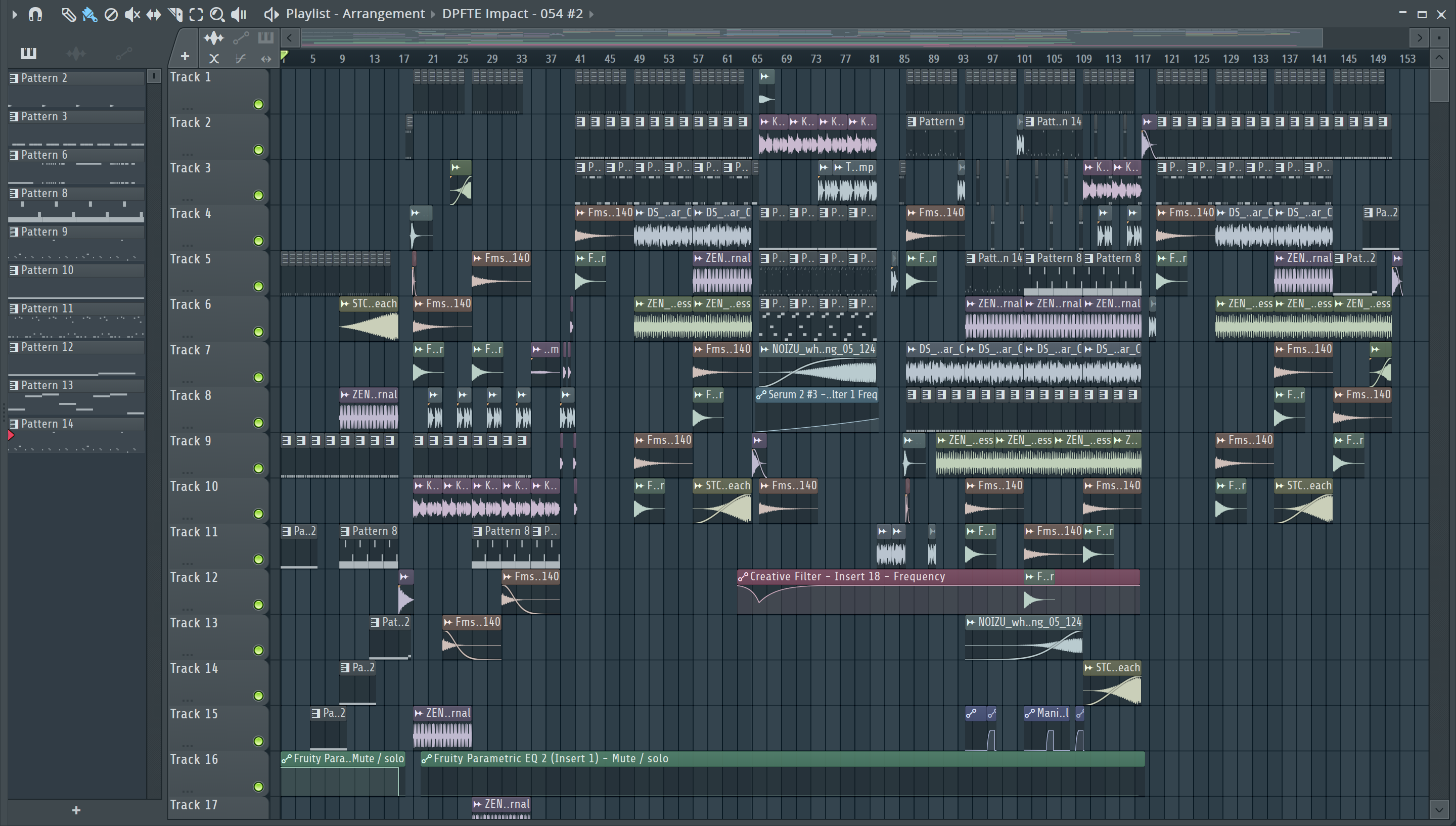Click the crossfade X icon
Viewport: 1456px width, 826px height.
(214, 59)
